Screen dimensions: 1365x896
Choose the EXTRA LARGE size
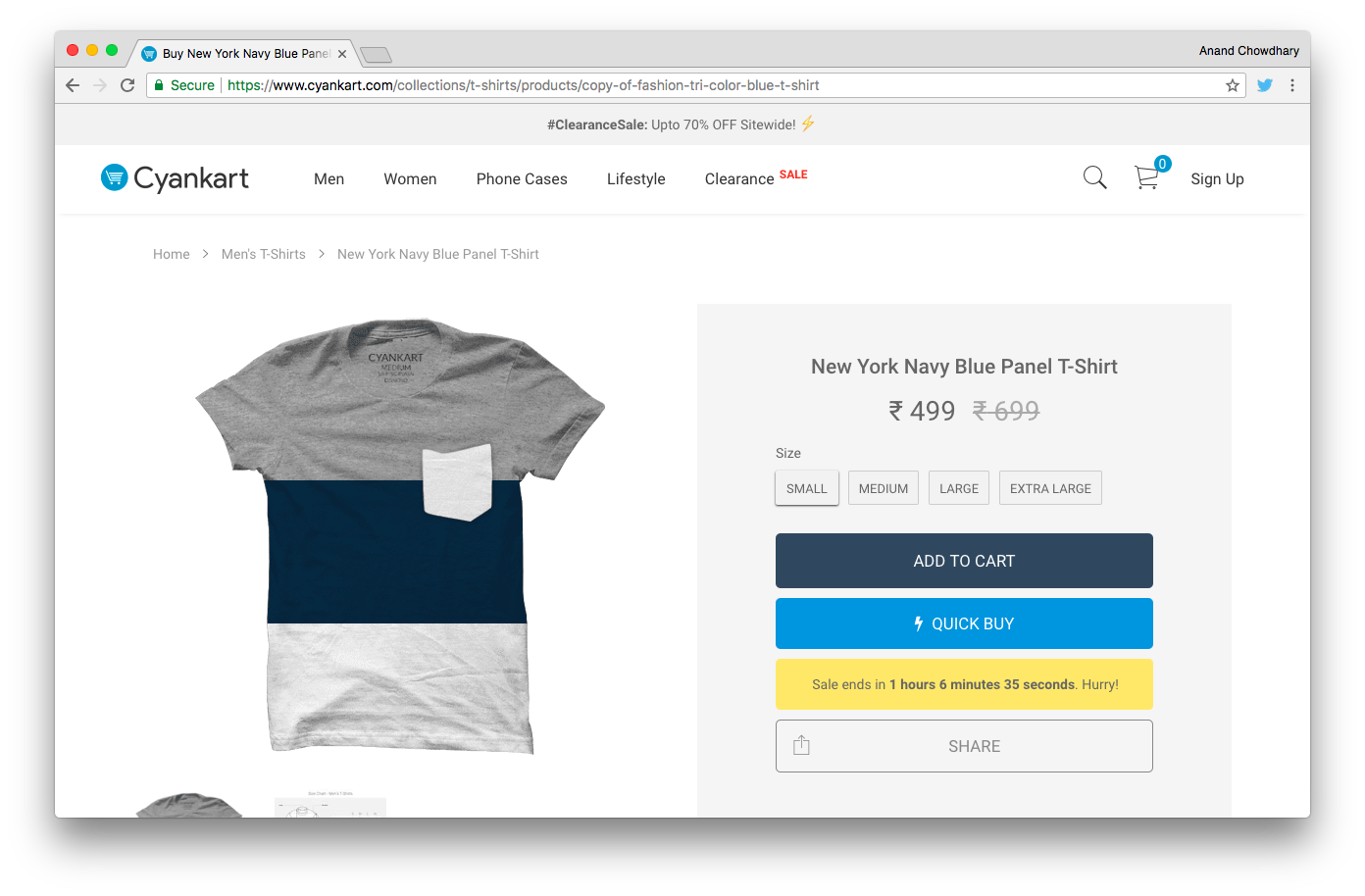pos(1050,488)
